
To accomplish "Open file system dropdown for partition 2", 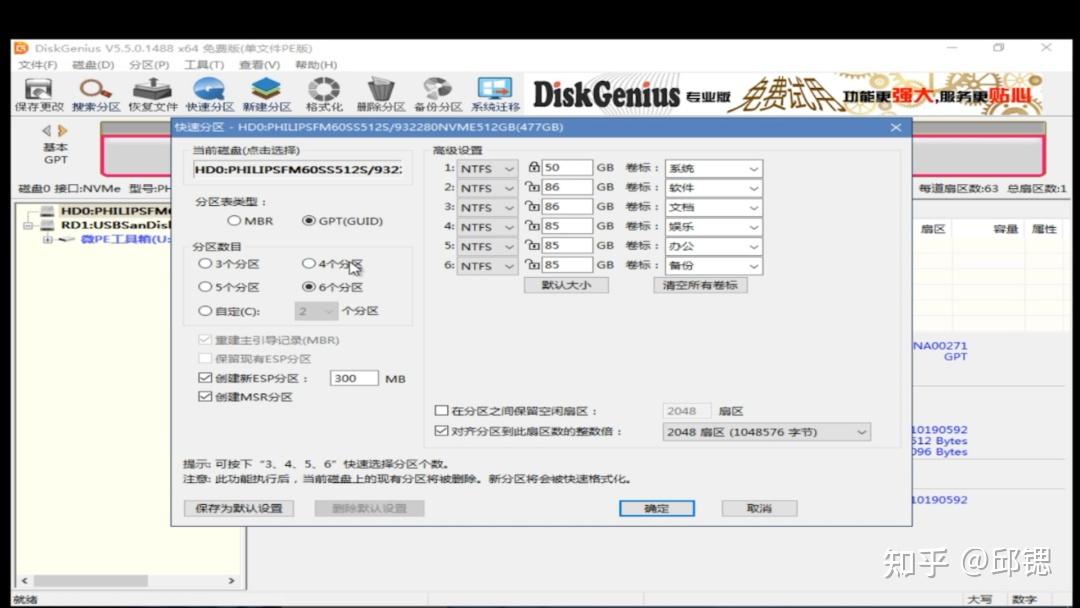I will tap(487, 188).
